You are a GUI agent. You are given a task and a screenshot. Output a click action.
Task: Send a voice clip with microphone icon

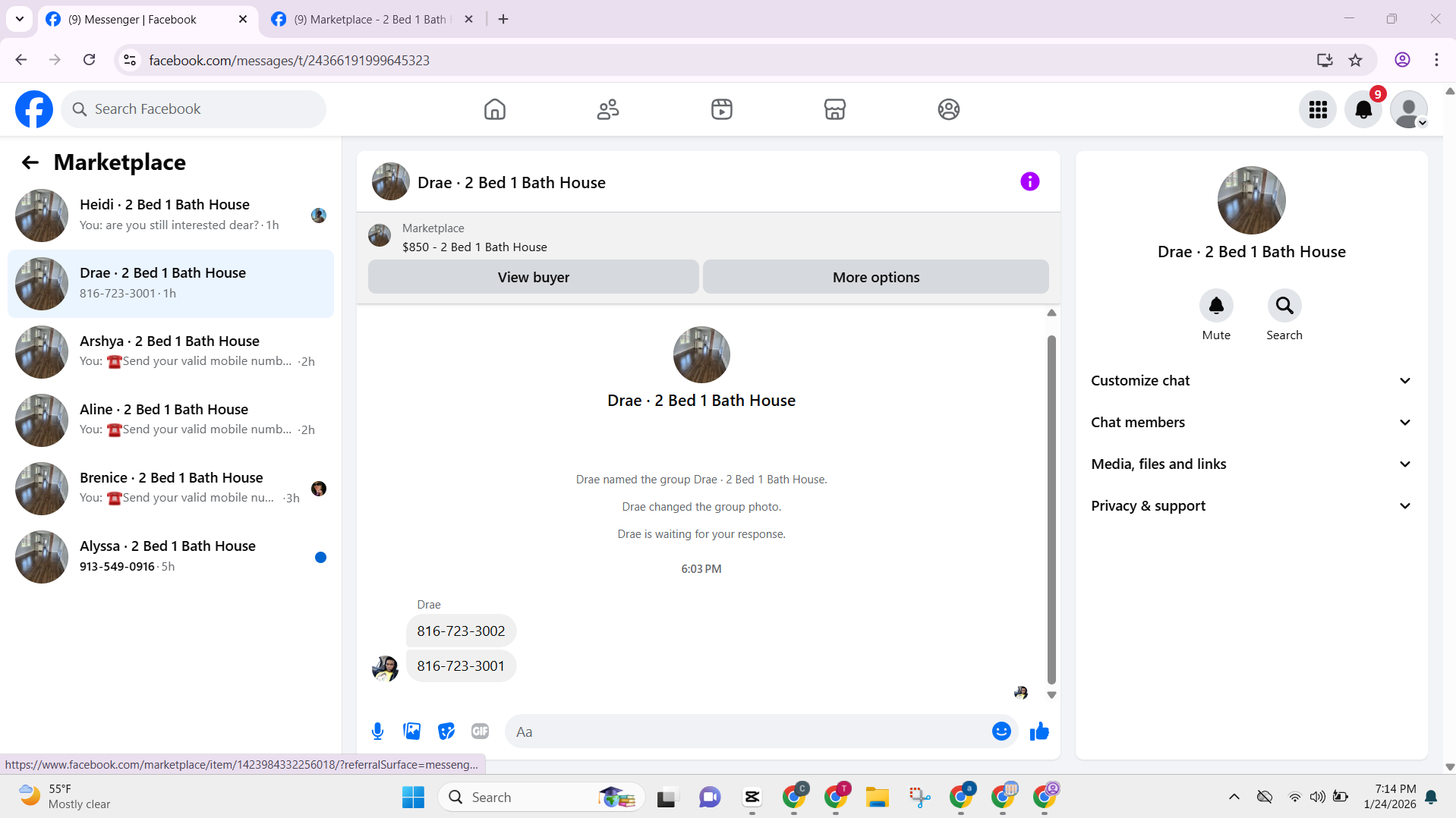pyautogui.click(x=377, y=731)
